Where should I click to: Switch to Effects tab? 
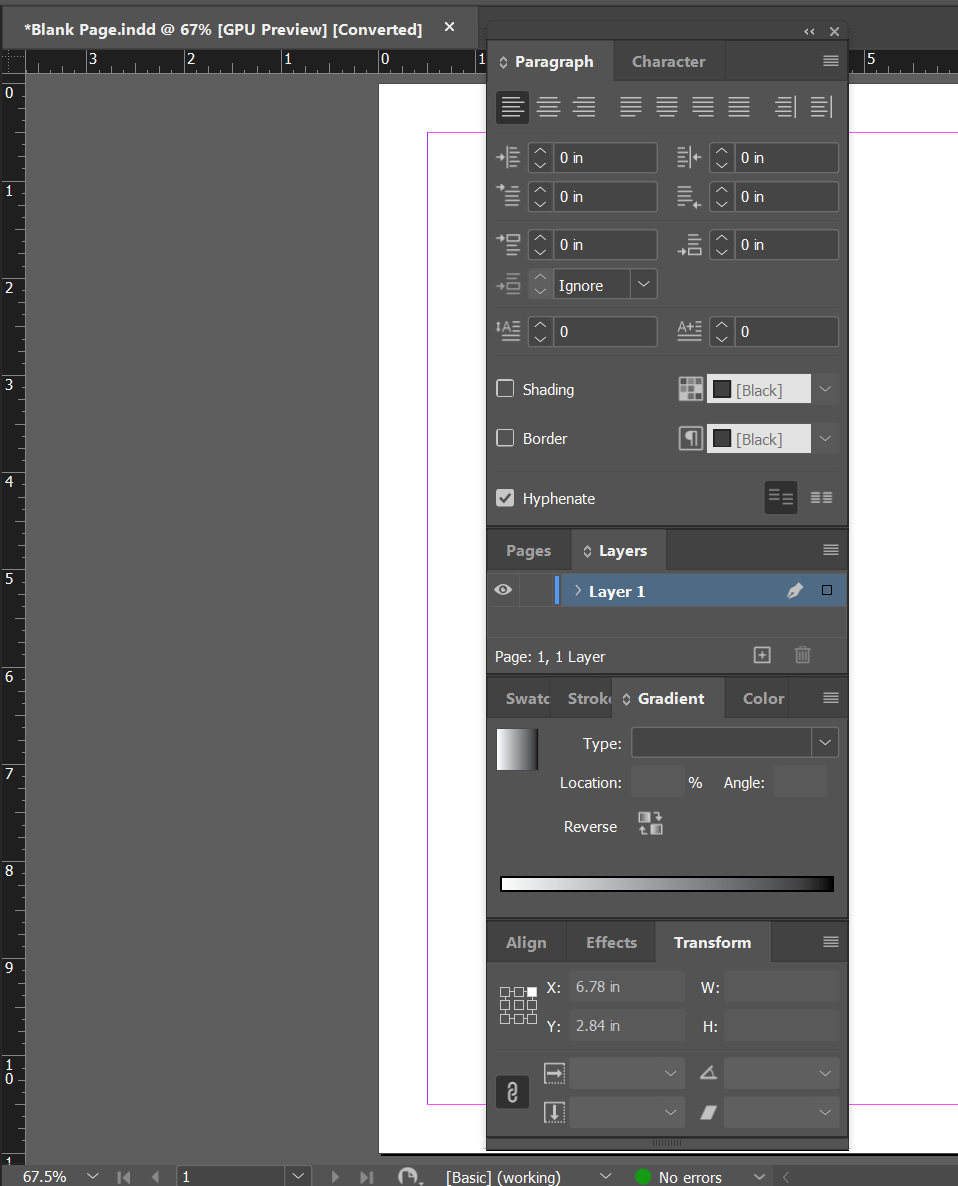[611, 942]
